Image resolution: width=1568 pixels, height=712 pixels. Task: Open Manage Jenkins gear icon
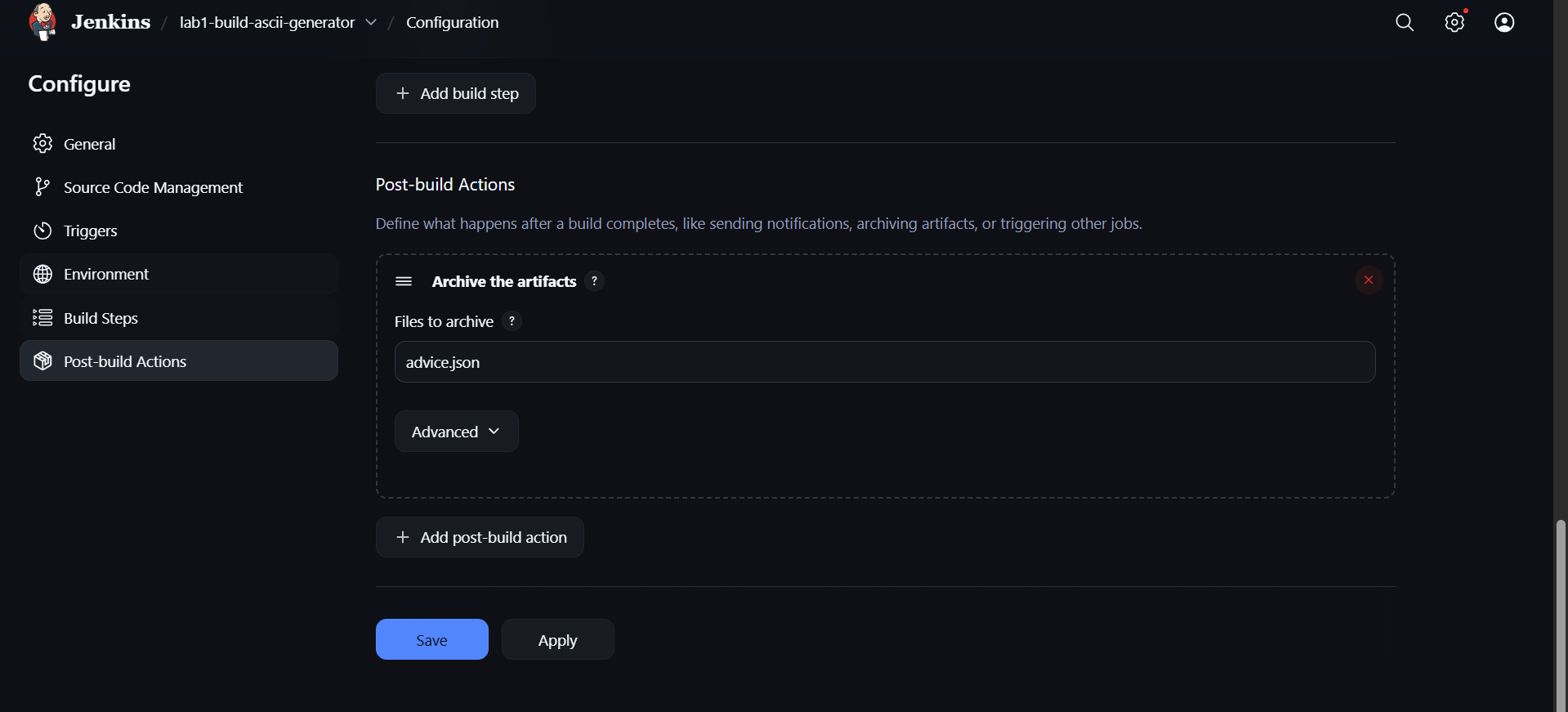coord(1454,23)
